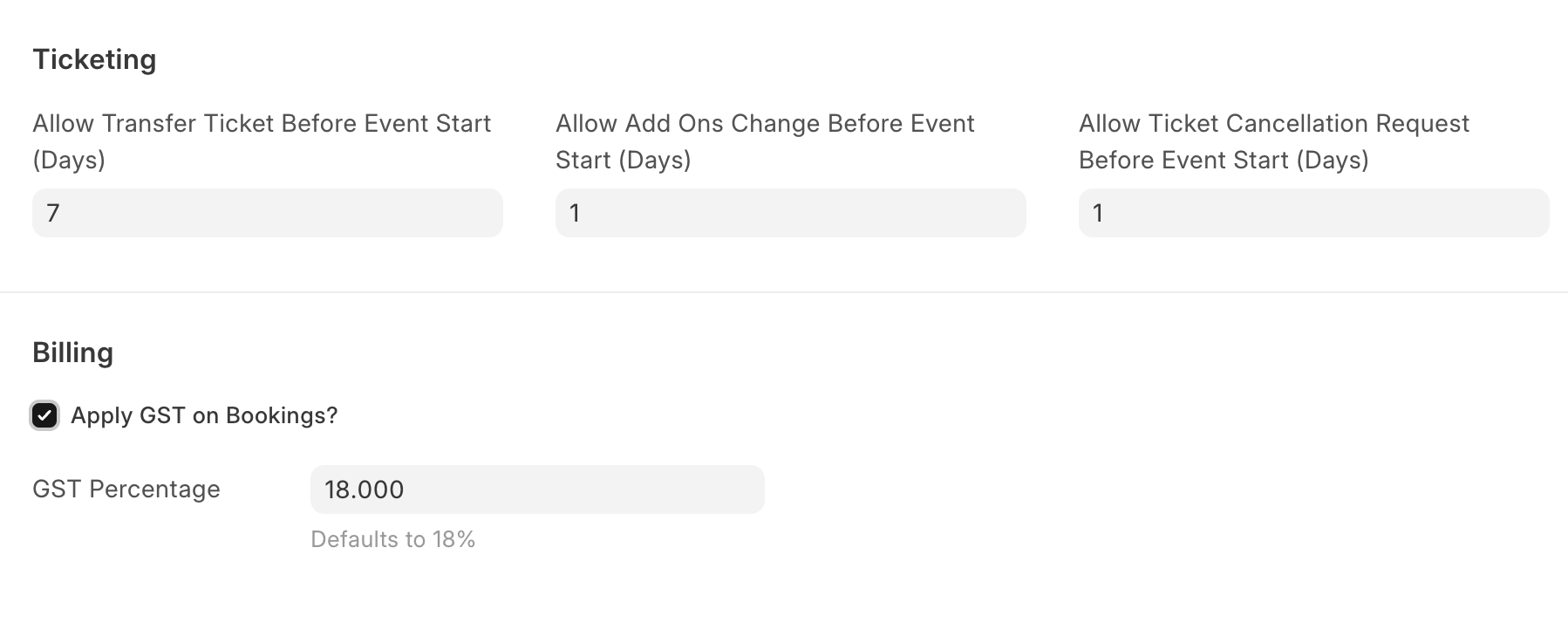Screen dimensions: 1568x623
Task: Click the Ticketing section heading
Action: pos(94,59)
